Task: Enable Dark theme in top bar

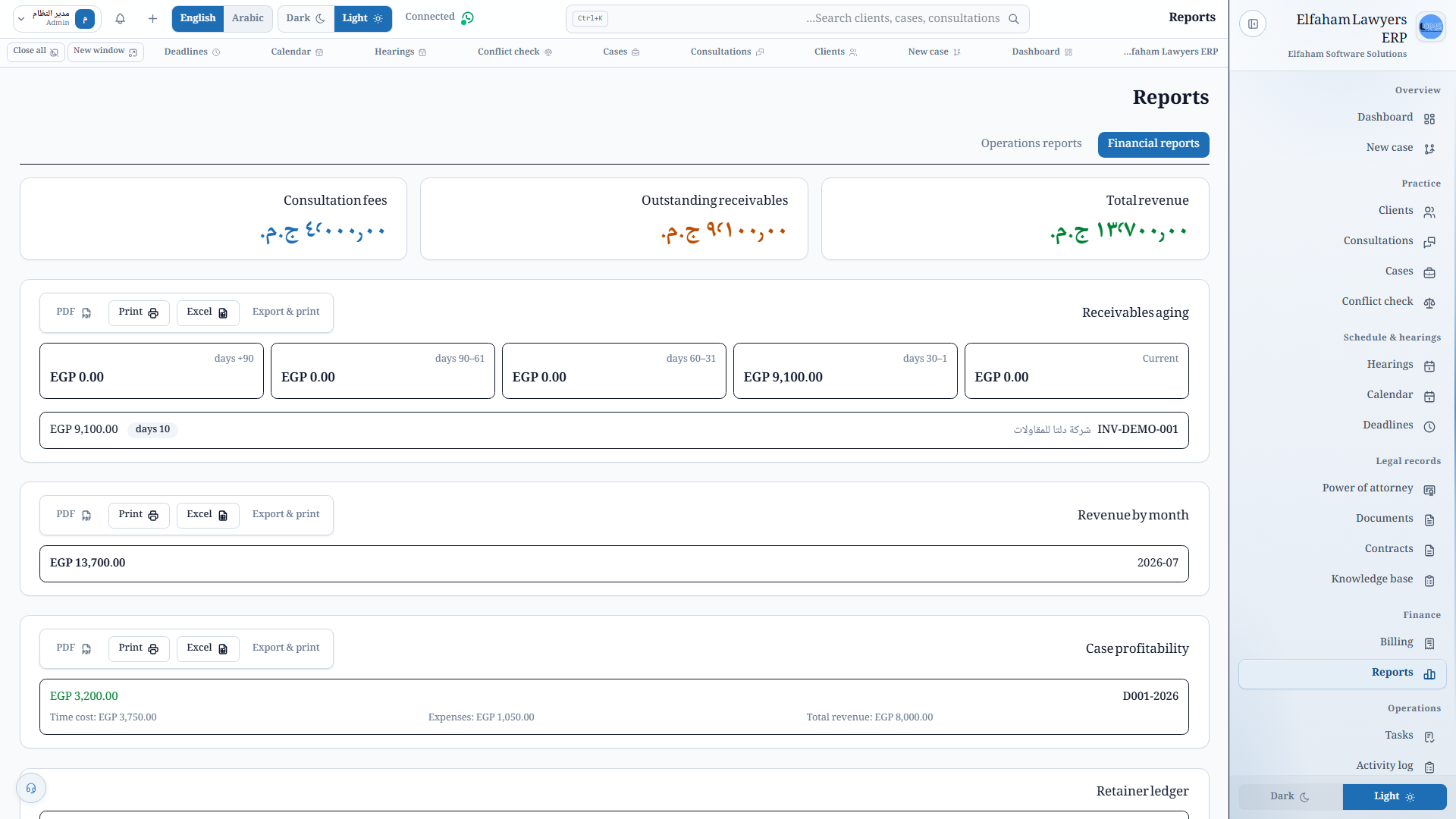Action: (x=306, y=18)
